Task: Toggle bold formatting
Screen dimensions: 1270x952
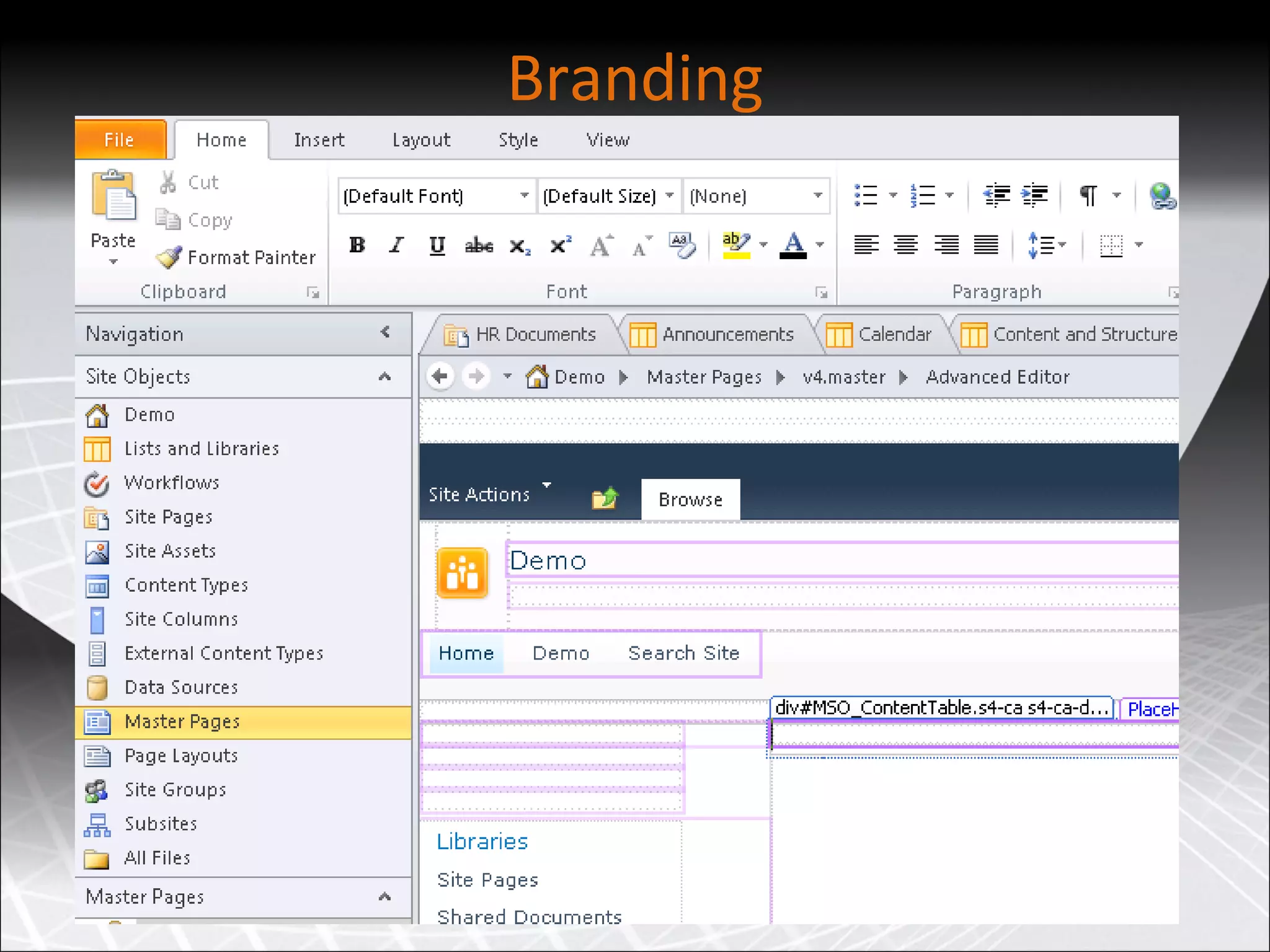Action: click(x=357, y=245)
